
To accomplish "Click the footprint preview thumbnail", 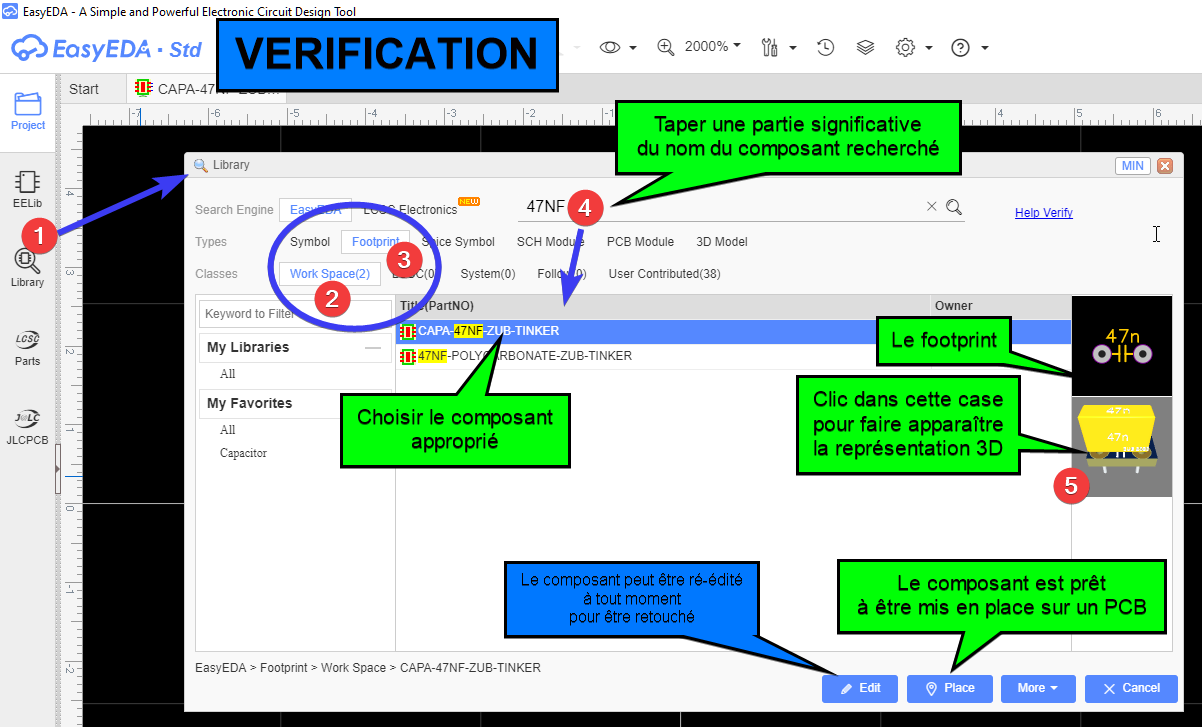I will (1121, 346).
